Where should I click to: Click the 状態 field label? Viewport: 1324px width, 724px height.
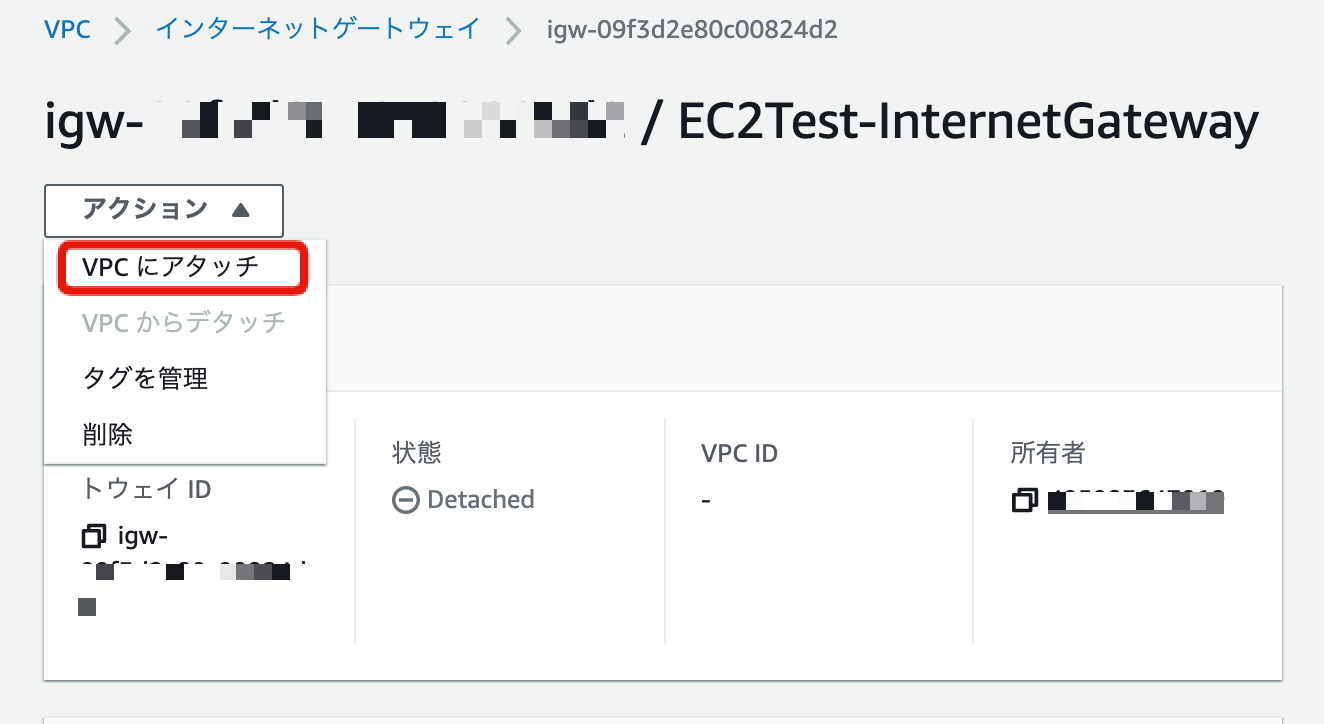pos(417,453)
